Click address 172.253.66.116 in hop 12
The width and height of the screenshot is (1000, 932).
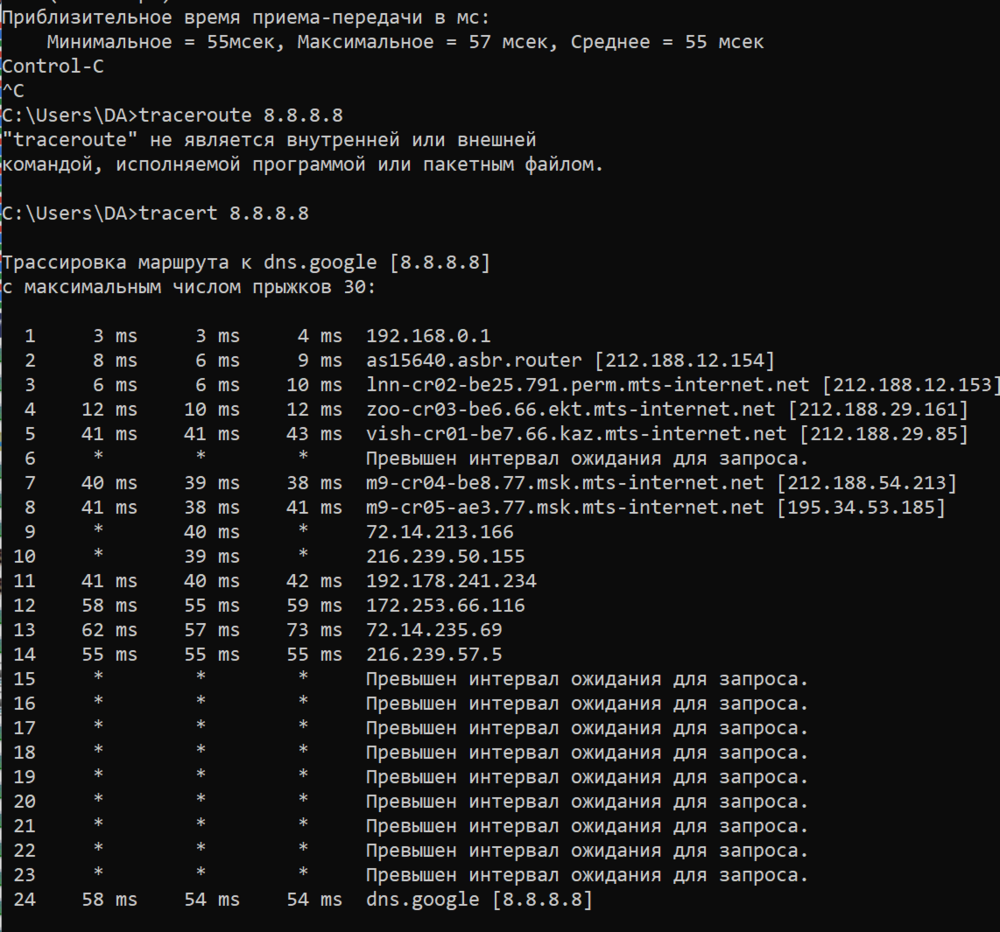click(445, 605)
